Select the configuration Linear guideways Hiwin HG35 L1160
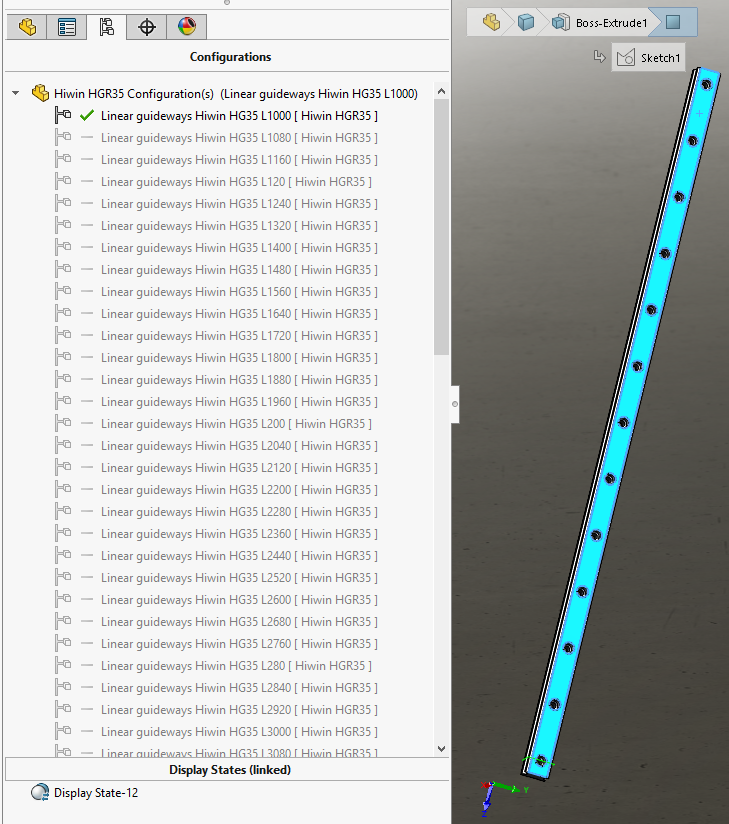729x824 pixels. pos(239,160)
